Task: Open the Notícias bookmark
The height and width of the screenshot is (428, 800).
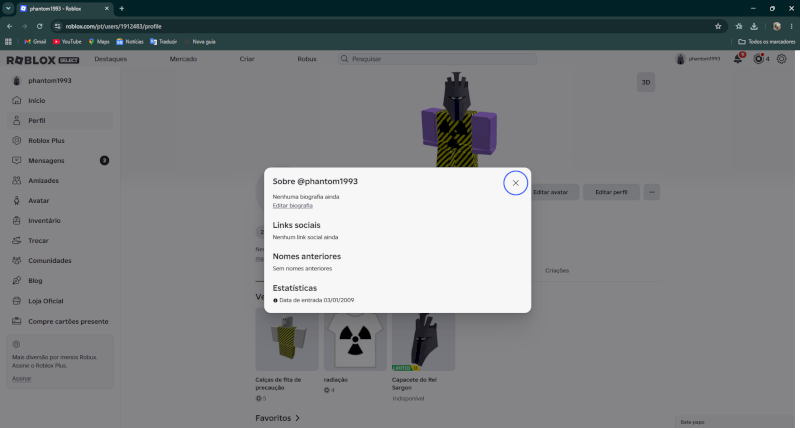Action: click(x=130, y=42)
